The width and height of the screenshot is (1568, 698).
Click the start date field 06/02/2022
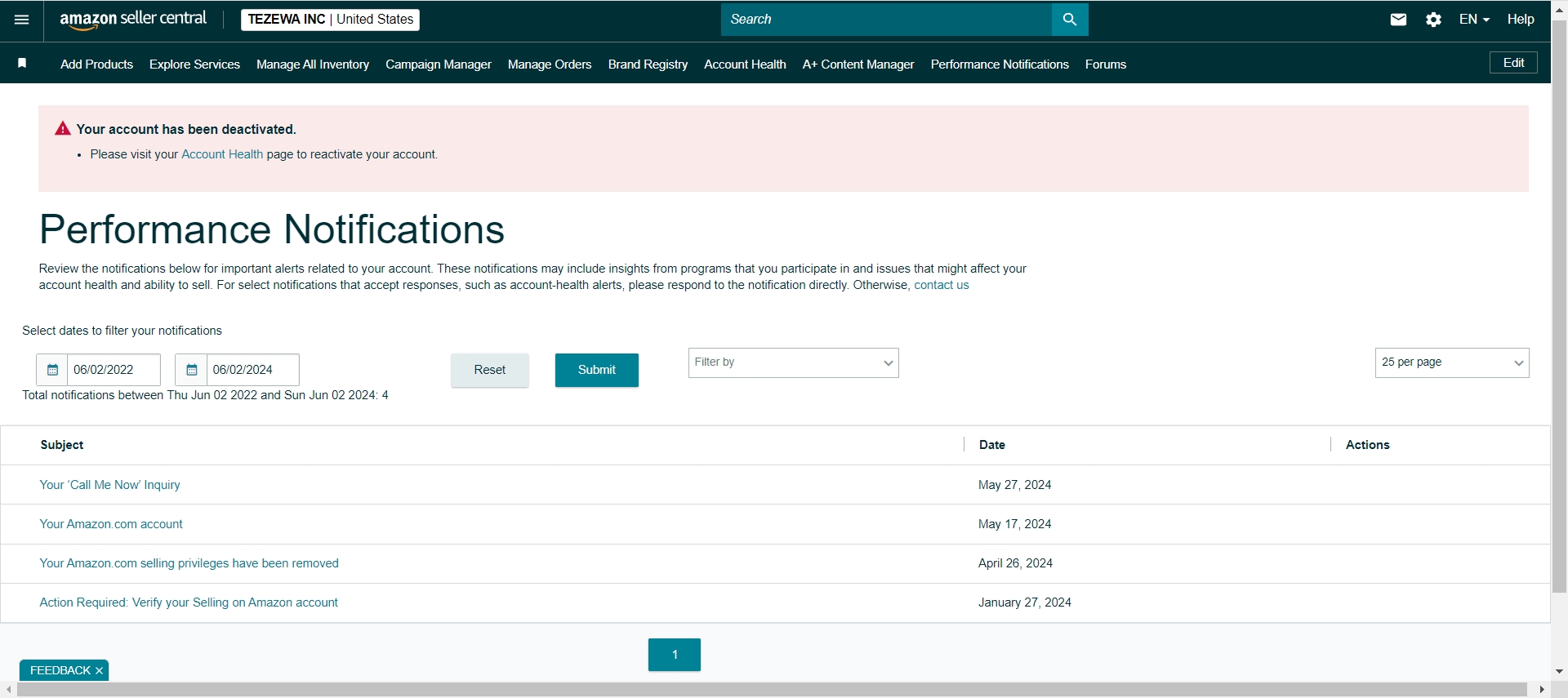tap(114, 370)
